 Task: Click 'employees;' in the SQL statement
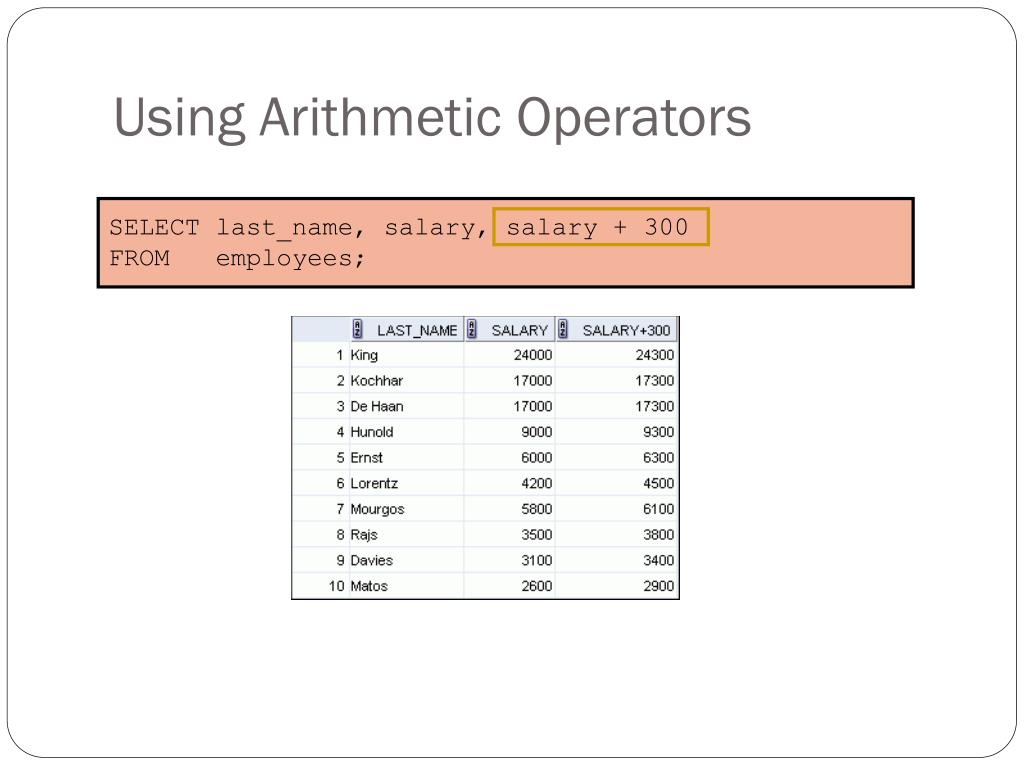(290, 259)
